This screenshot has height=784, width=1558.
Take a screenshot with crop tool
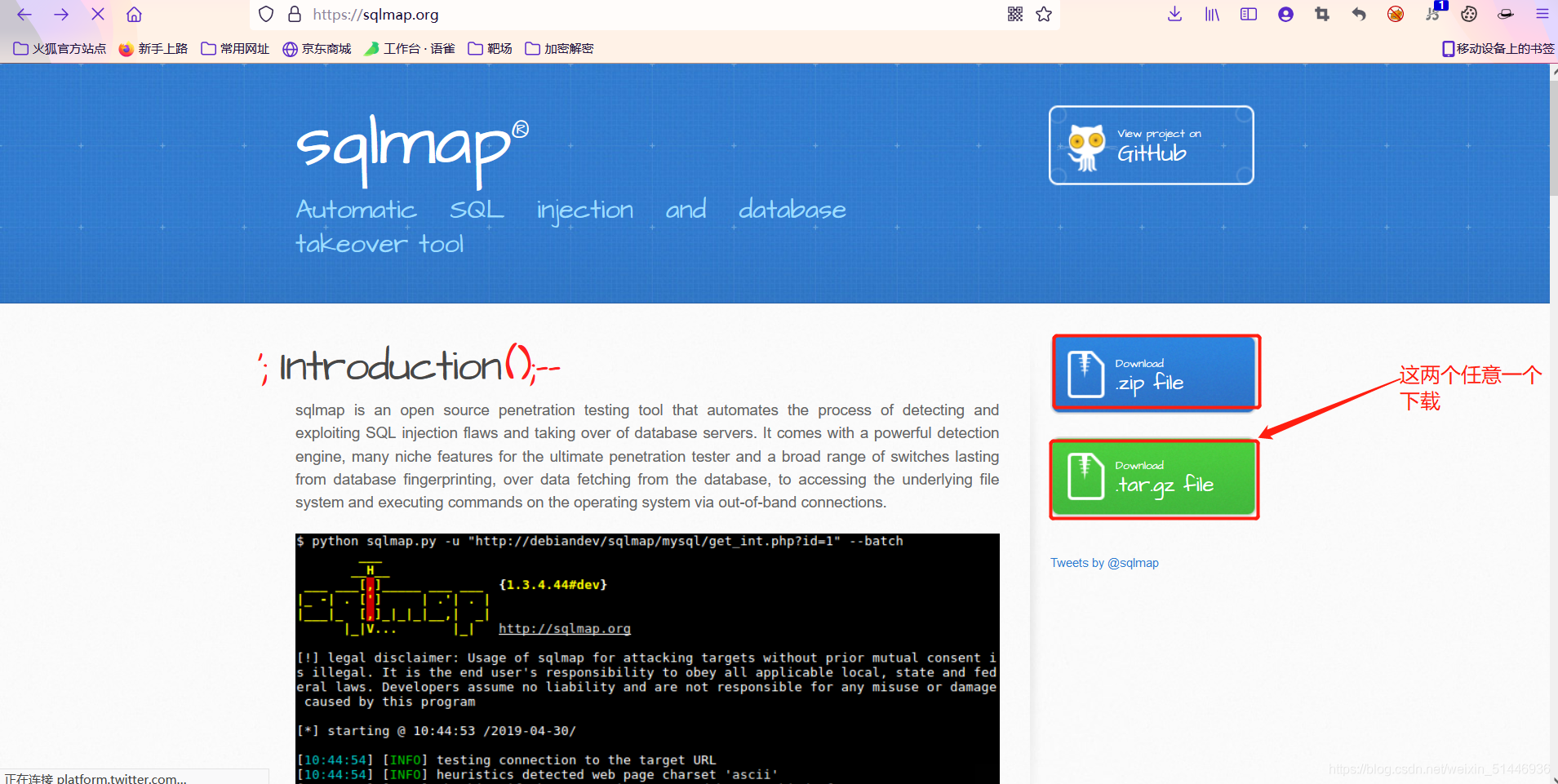click(x=1322, y=14)
